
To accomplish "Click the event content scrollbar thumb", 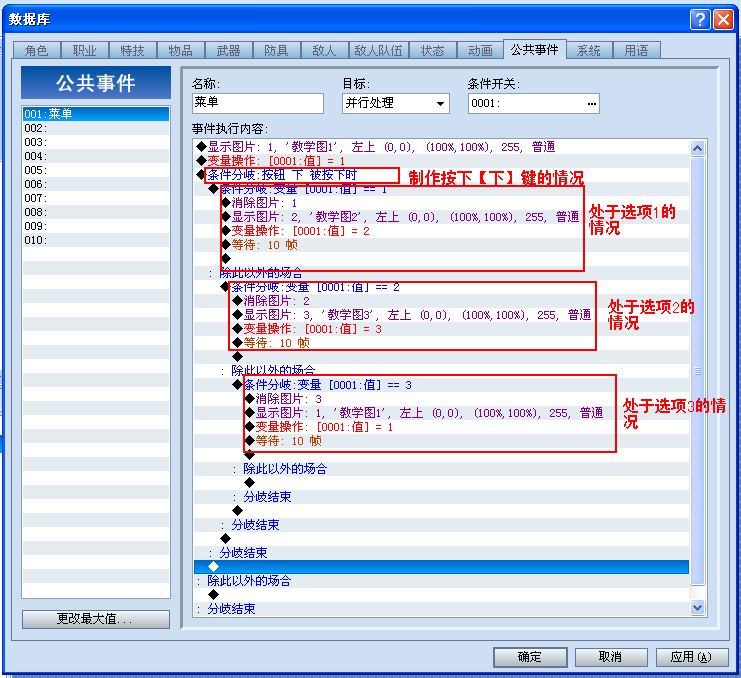I will coord(697,371).
